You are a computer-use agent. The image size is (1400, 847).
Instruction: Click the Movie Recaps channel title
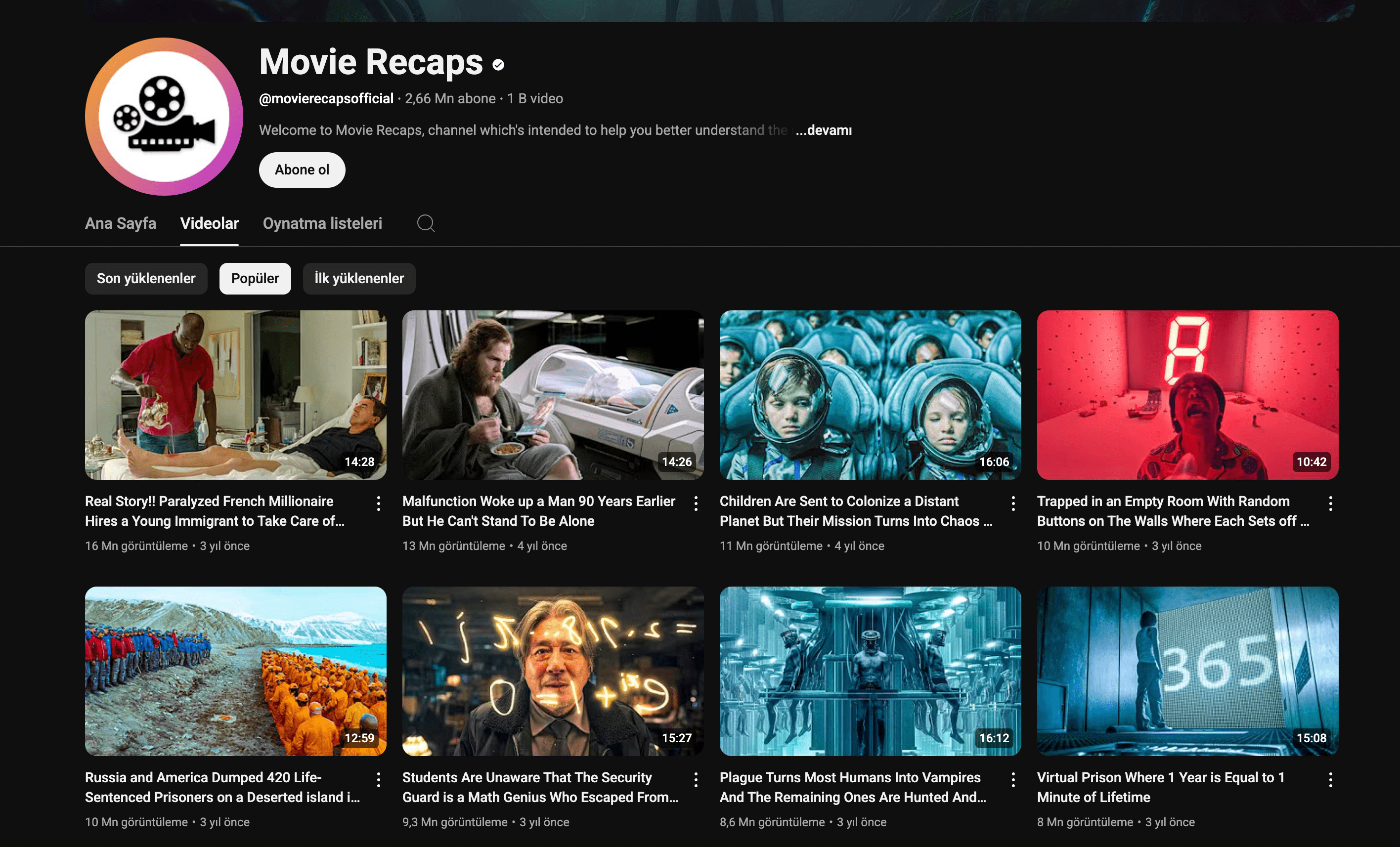[371, 62]
